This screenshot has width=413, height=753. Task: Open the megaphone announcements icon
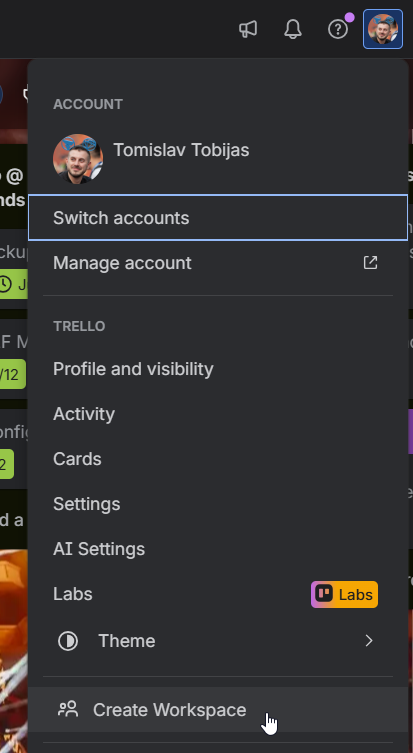coord(248,29)
